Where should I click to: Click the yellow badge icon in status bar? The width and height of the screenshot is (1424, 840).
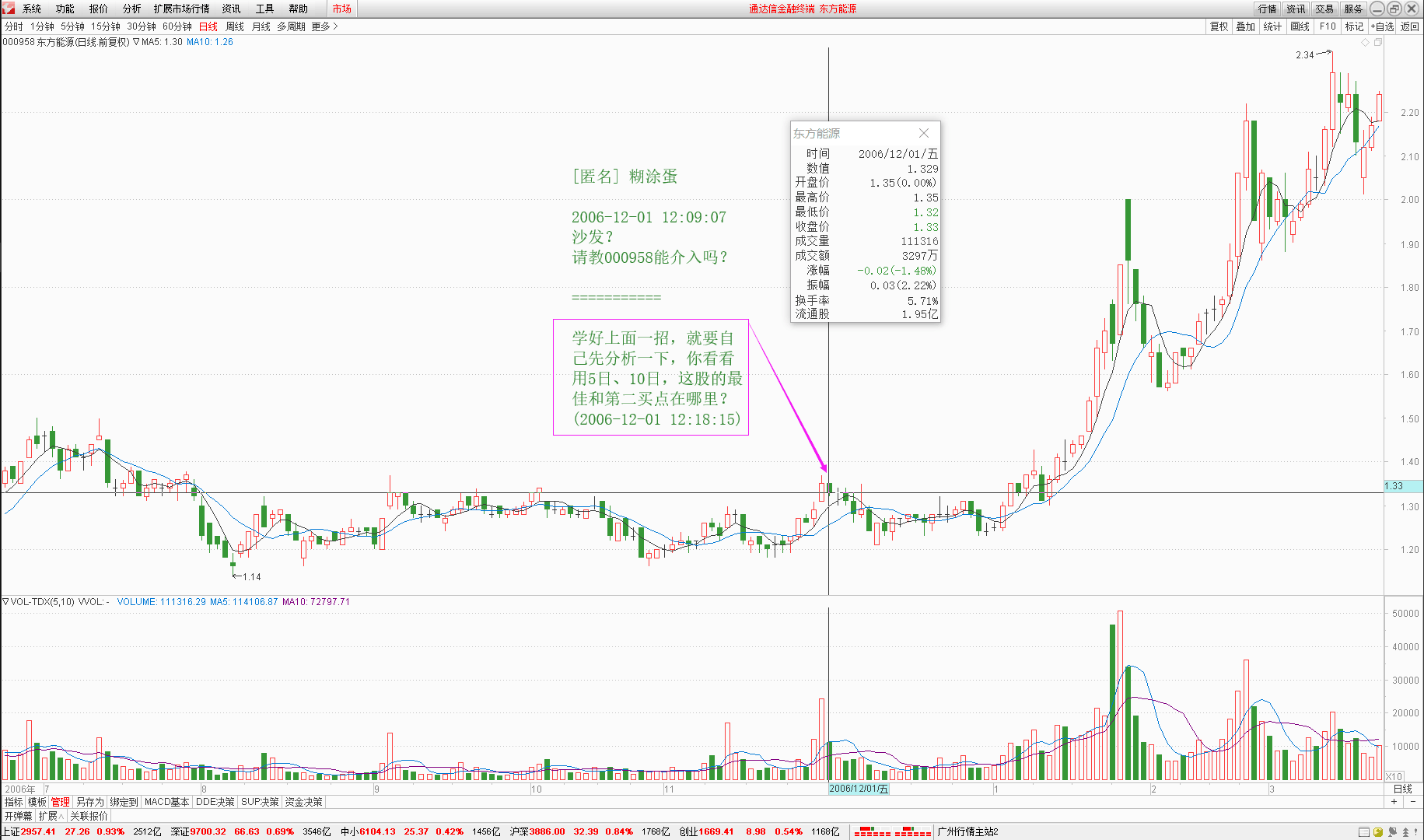tap(1377, 831)
